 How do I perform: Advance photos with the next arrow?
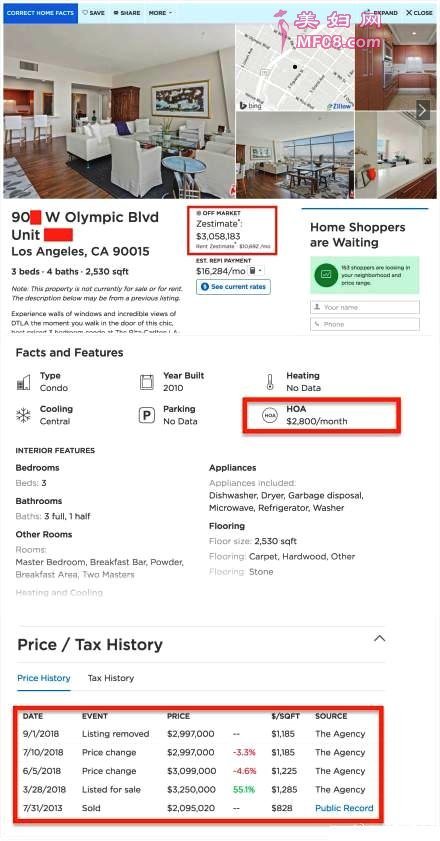(423, 111)
